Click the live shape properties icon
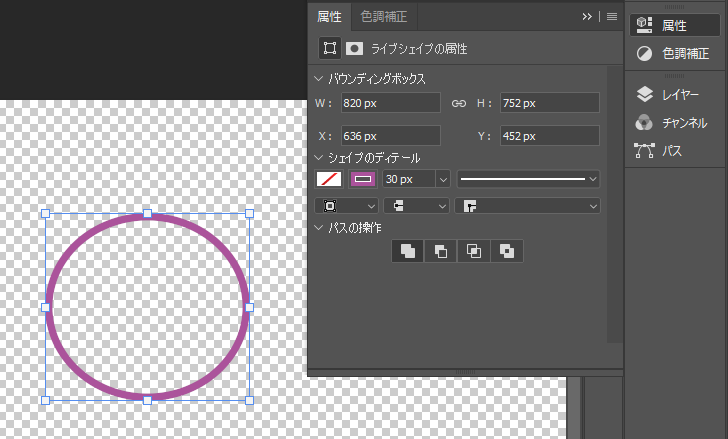Viewport: 728px width, 439px height. click(329, 48)
